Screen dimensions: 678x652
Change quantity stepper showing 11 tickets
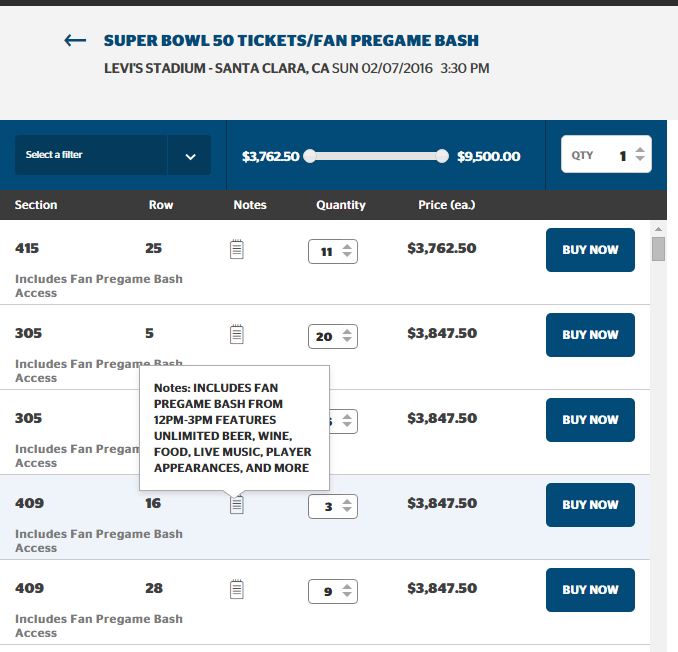tap(333, 251)
